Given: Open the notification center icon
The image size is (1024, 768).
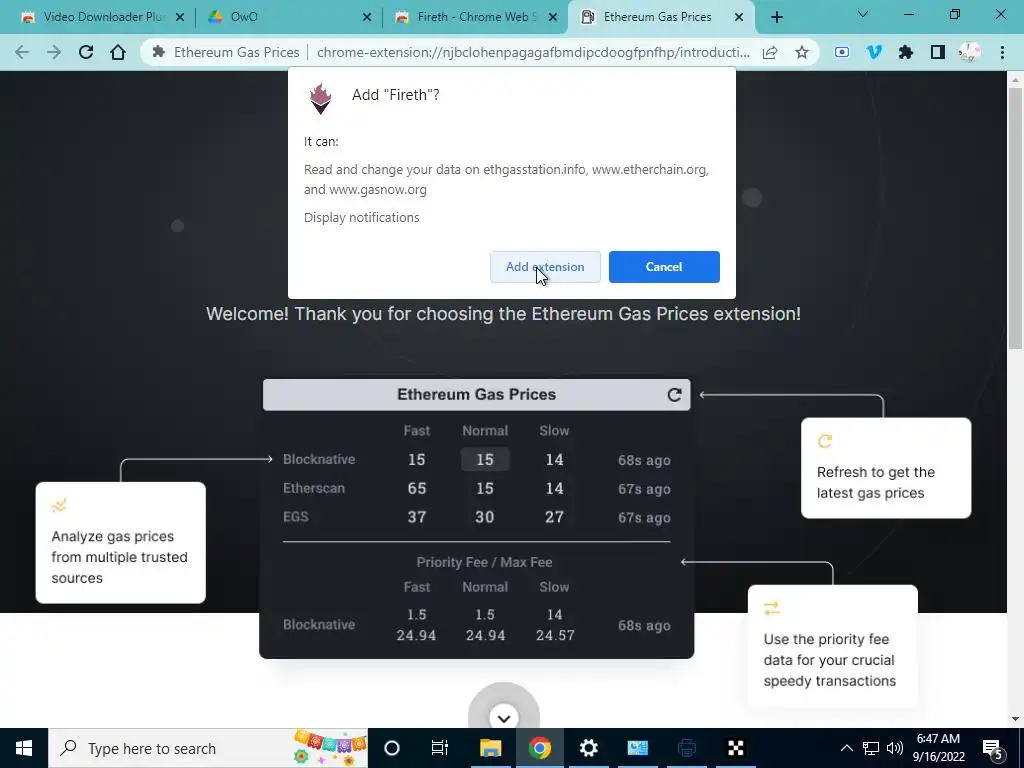Looking at the screenshot, I should (993, 748).
